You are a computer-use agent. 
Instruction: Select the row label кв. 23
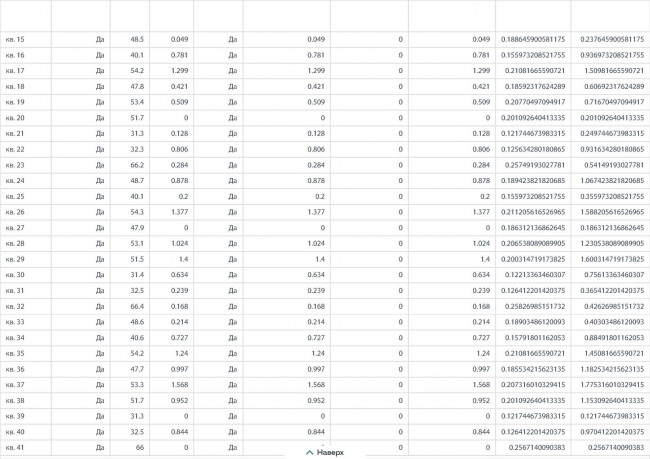click(15, 165)
